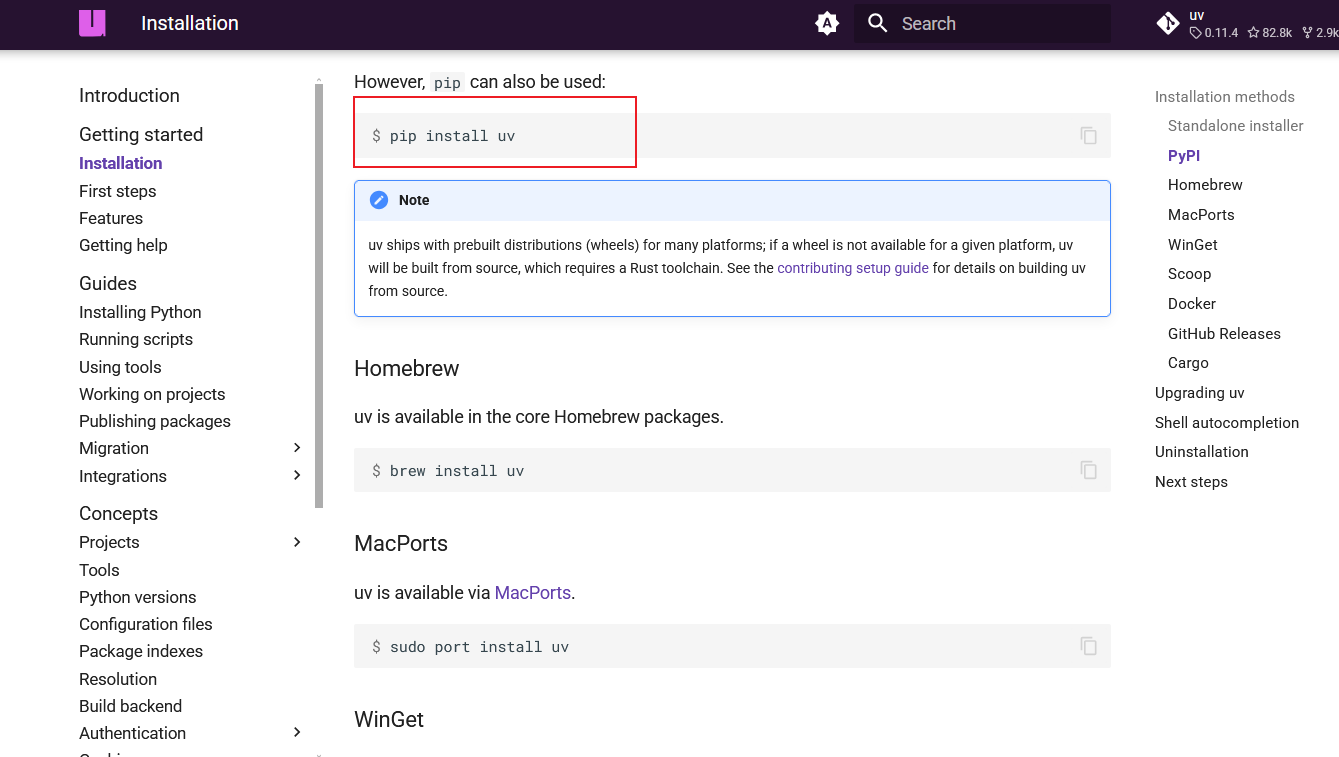Open Working on projects guide
The width and height of the screenshot is (1339, 757).
pos(152,394)
